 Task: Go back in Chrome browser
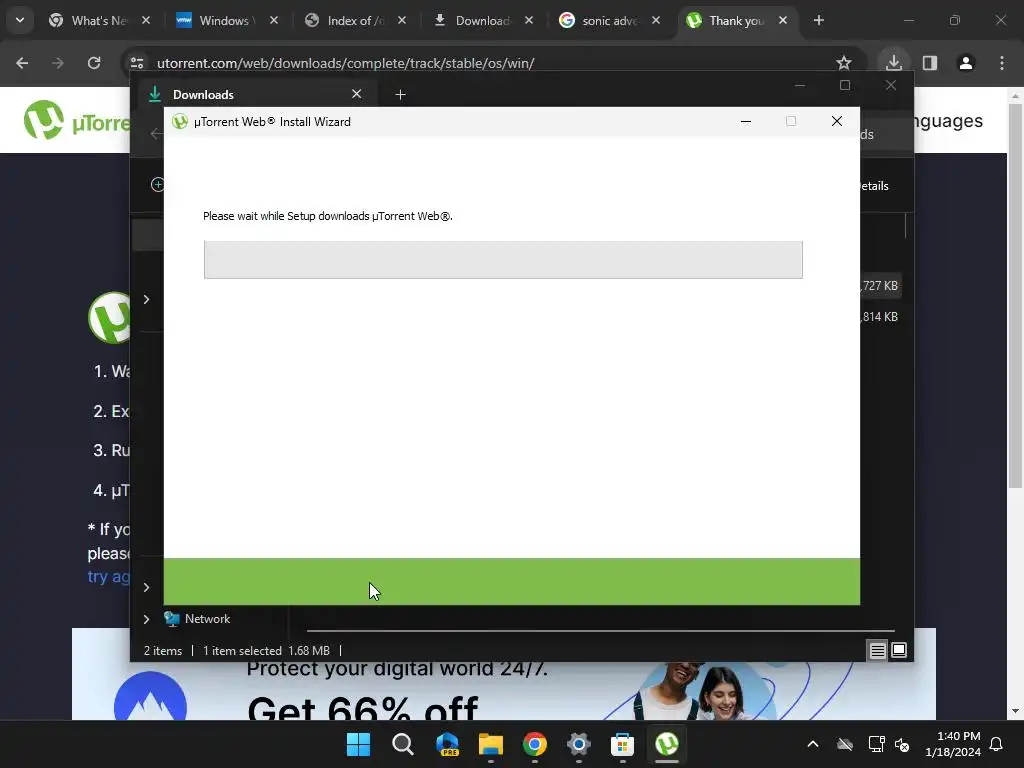pyautogui.click(x=22, y=63)
